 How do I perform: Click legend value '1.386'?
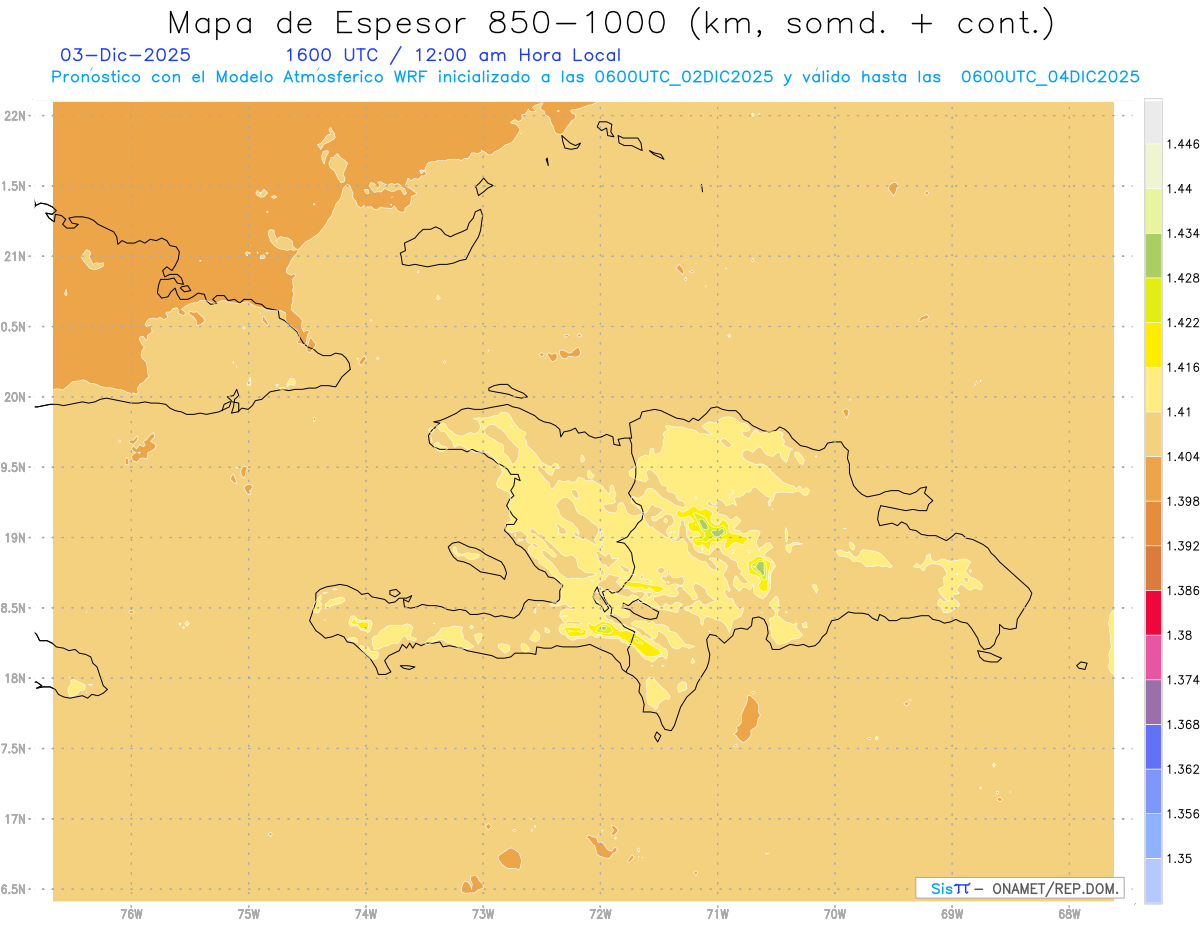pyautogui.click(x=1185, y=591)
